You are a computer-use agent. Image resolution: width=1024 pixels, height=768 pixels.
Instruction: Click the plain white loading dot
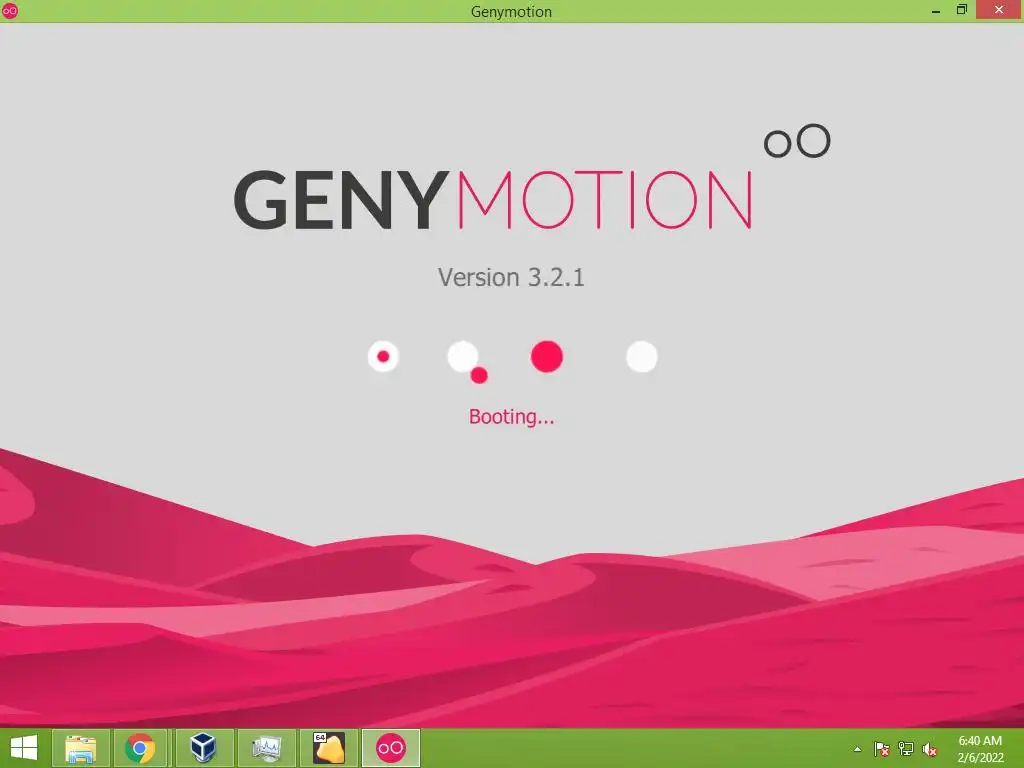point(642,357)
